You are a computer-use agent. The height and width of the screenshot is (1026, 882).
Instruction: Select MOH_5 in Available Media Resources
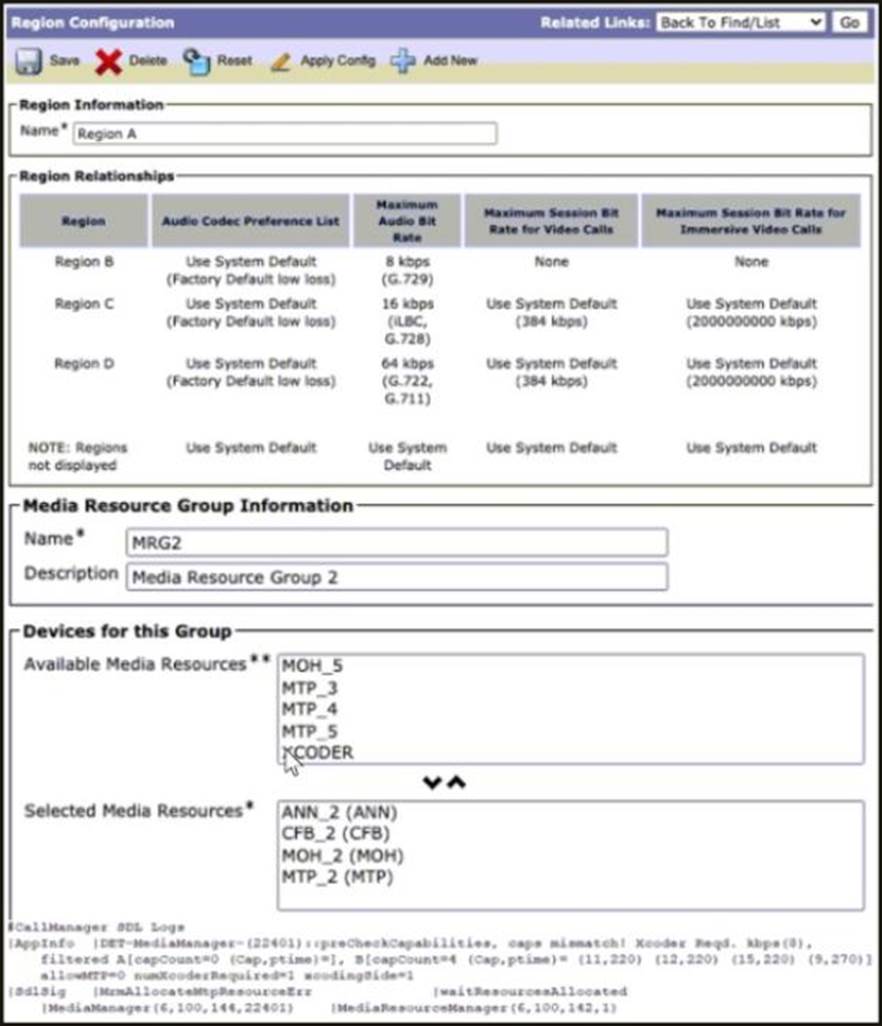click(312, 666)
